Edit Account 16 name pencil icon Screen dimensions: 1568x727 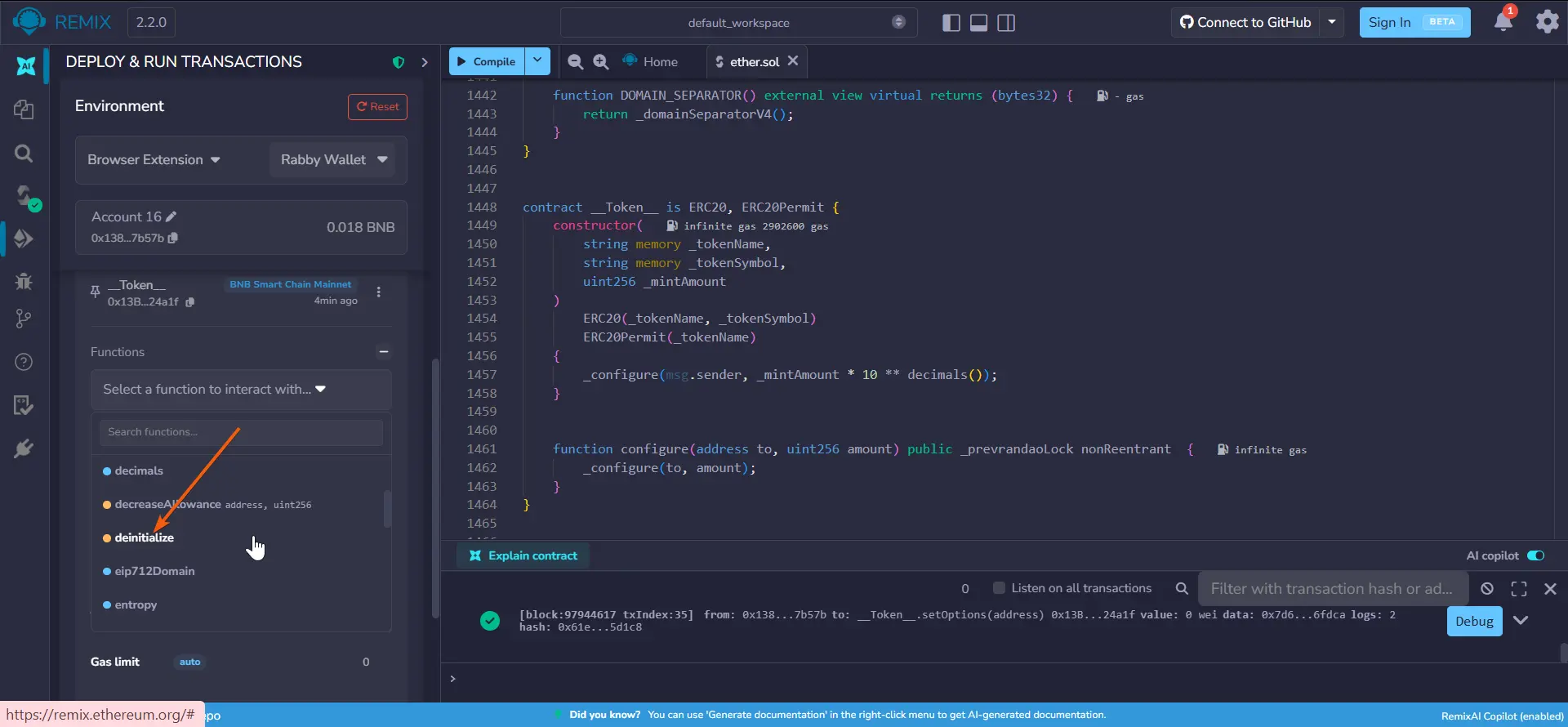tap(171, 216)
